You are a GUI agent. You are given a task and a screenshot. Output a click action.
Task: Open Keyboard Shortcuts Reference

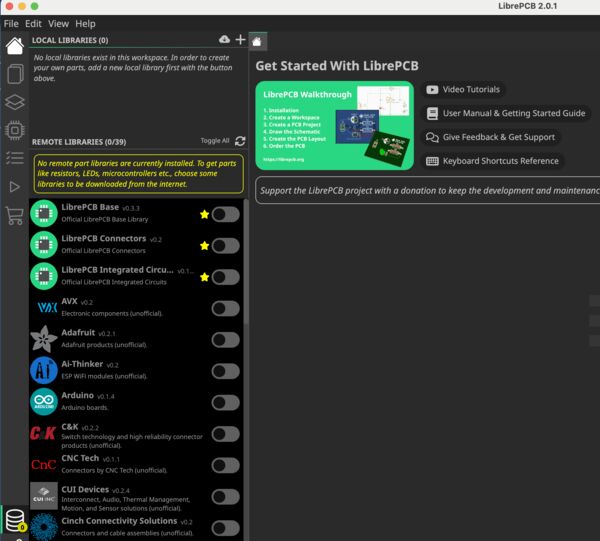click(492, 161)
